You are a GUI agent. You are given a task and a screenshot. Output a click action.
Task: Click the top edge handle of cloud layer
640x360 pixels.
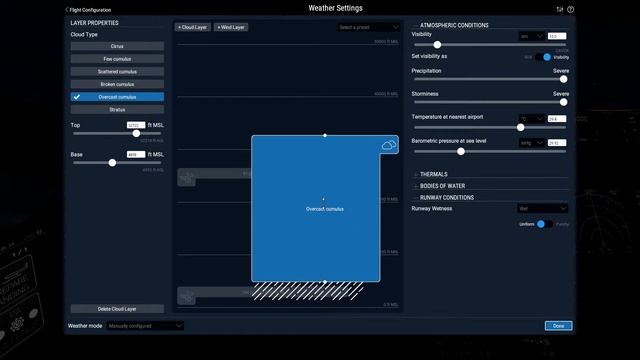pyautogui.click(x=325, y=135)
